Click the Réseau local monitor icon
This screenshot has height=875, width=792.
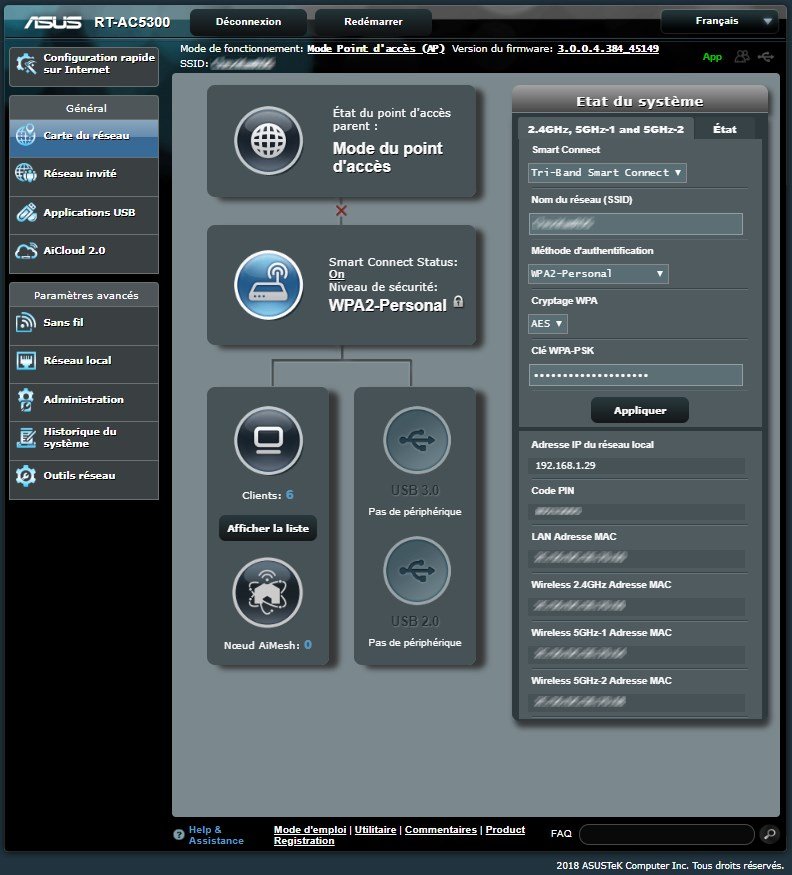[x=26, y=360]
